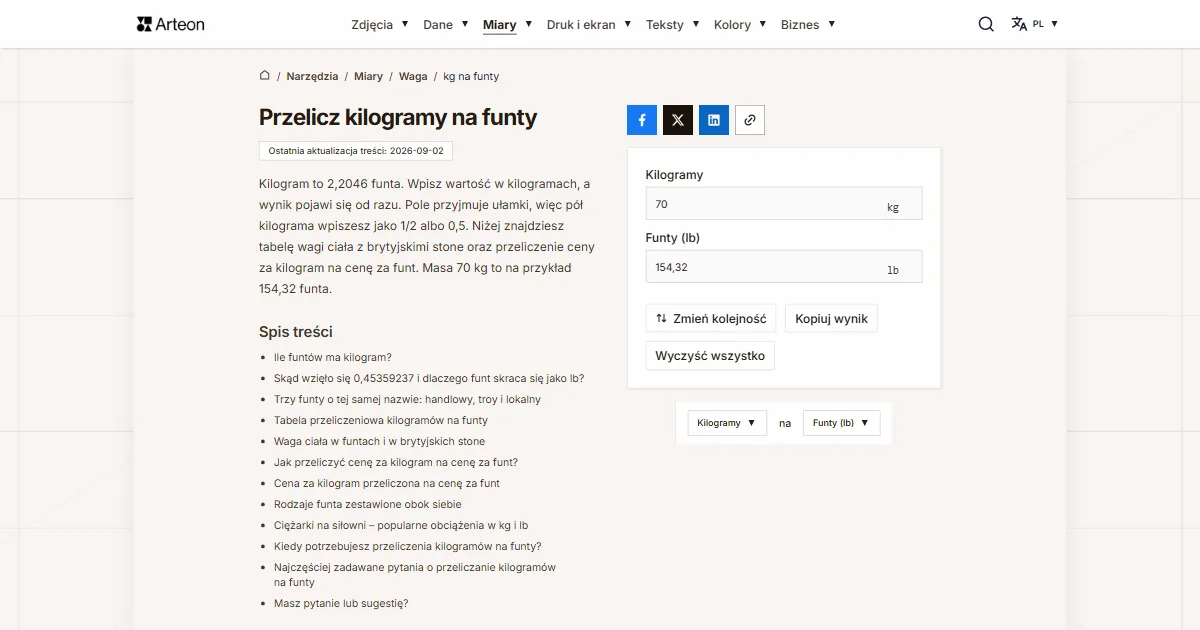The height and width of the screenshot is (630, 1200).
Task: Jump to 'Jak przeliczyć cenę za kilogram' section
Action: 396,462
